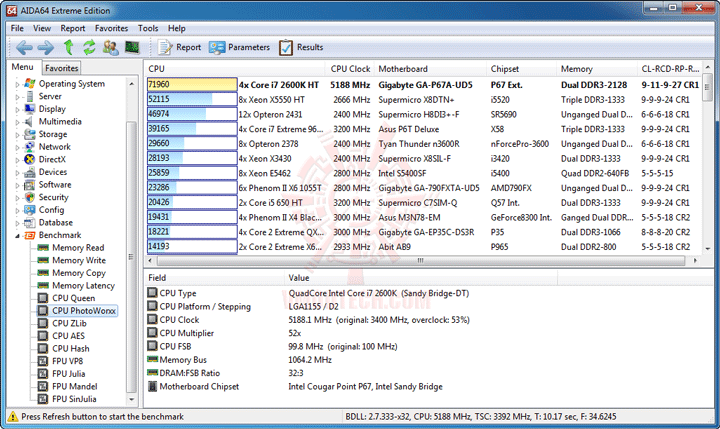This screenshot has height=429, width=720.
Task: Select CPU ZLib benchmark
Action: click(69, 323)
